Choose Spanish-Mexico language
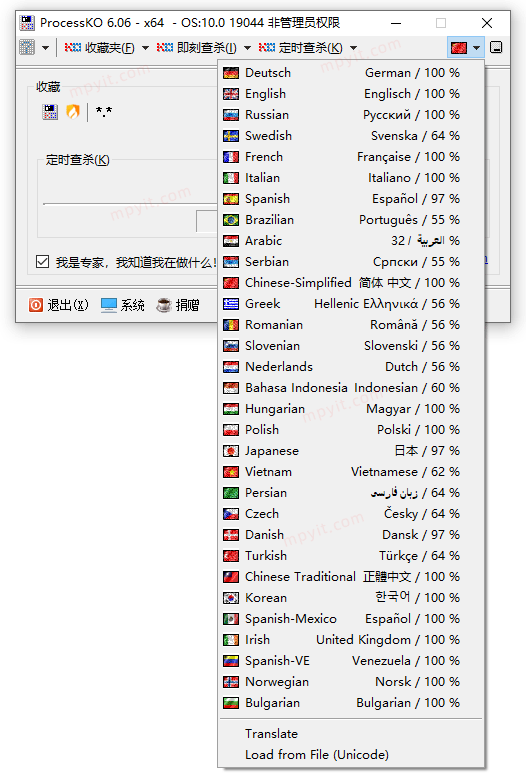Image resolution: width=526 pixels, height=773 pixels. coord(351,619)
